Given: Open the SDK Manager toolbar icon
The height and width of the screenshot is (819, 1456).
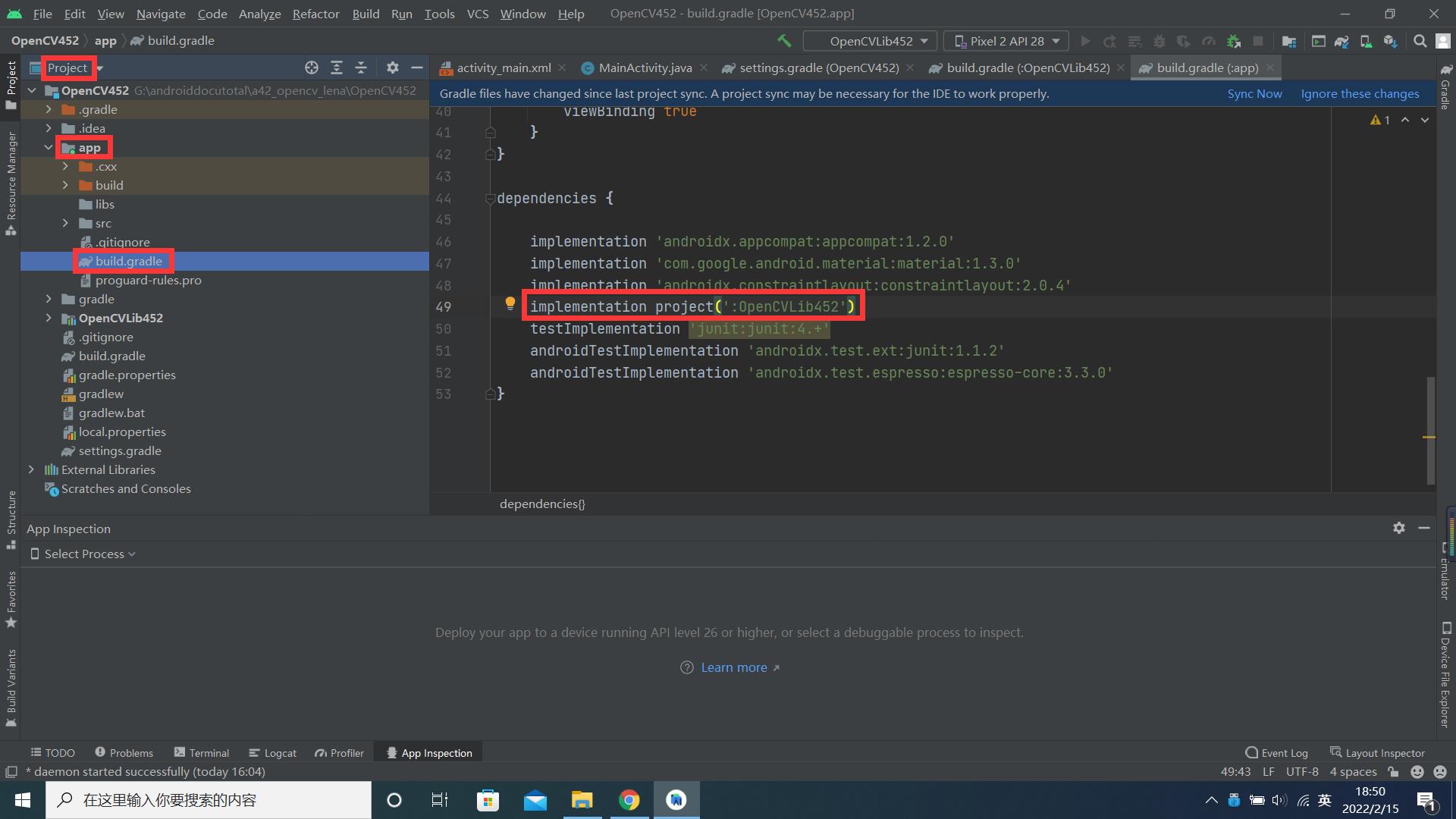Looking at the screenshot, I should tap(1391, 42).
